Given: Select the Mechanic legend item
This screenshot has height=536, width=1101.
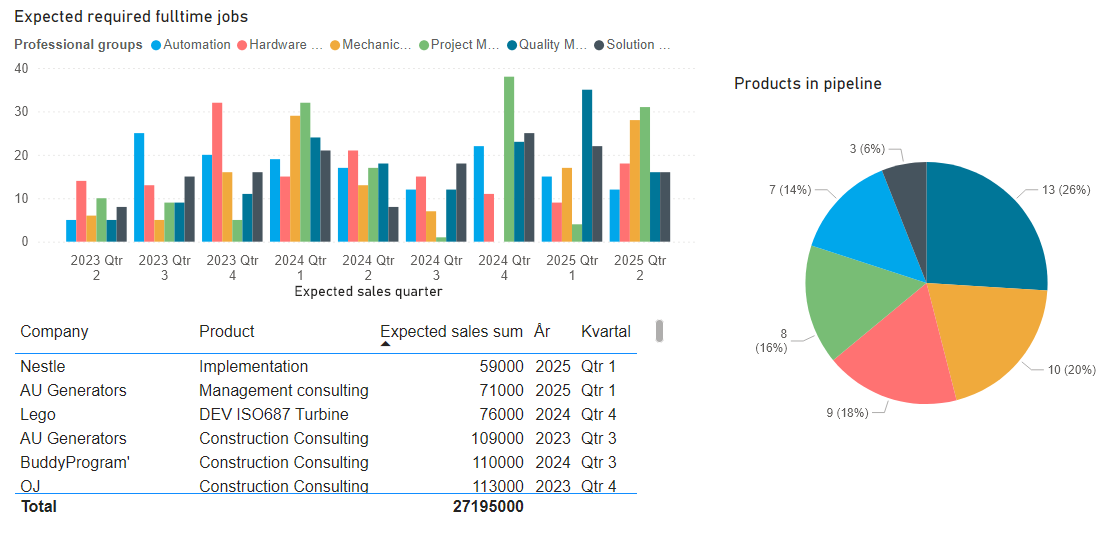Looking at the screenshot, I should [x=369, y=45].
